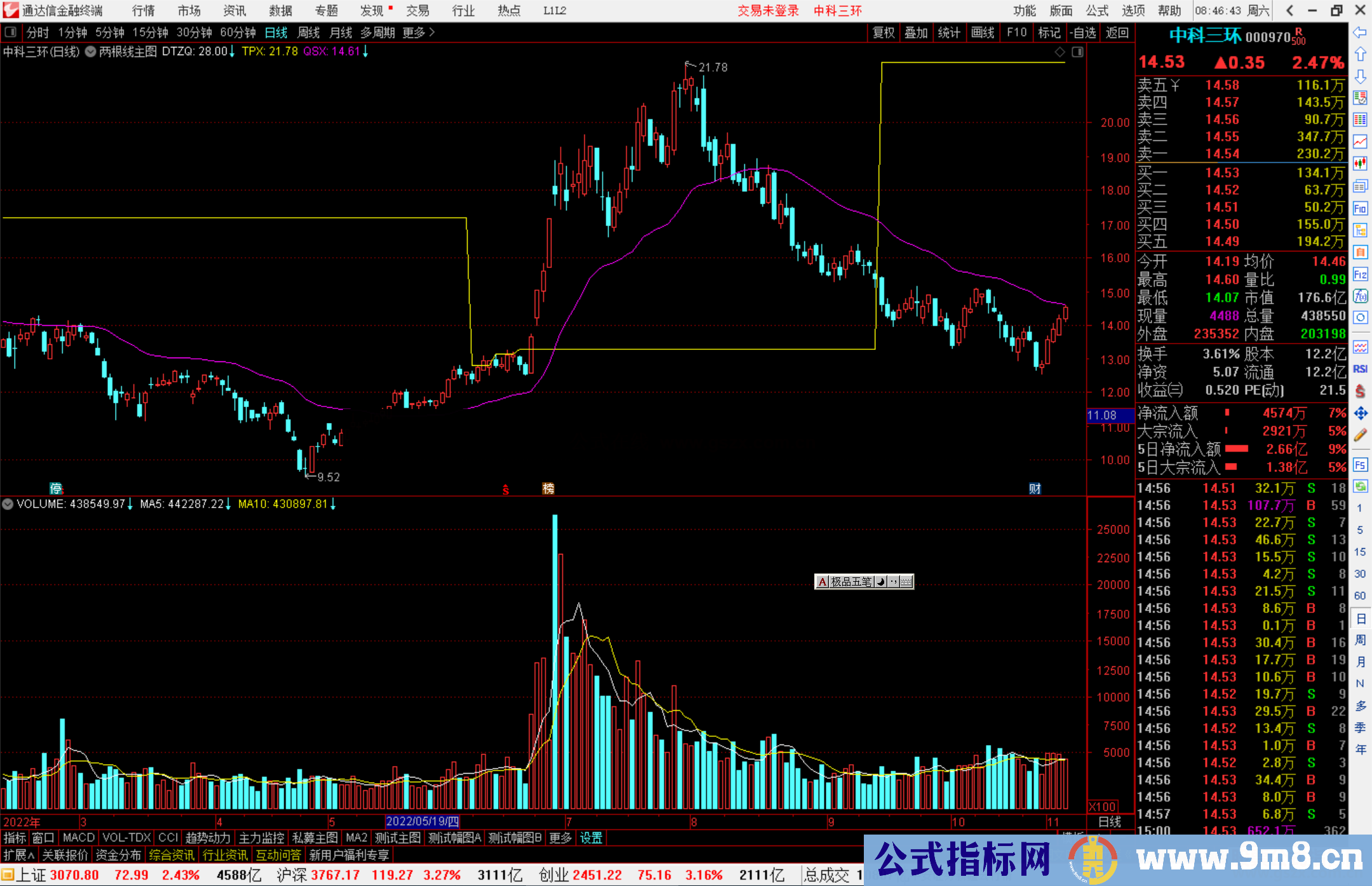Click the 复权 button above the chart

coord(883,32)
